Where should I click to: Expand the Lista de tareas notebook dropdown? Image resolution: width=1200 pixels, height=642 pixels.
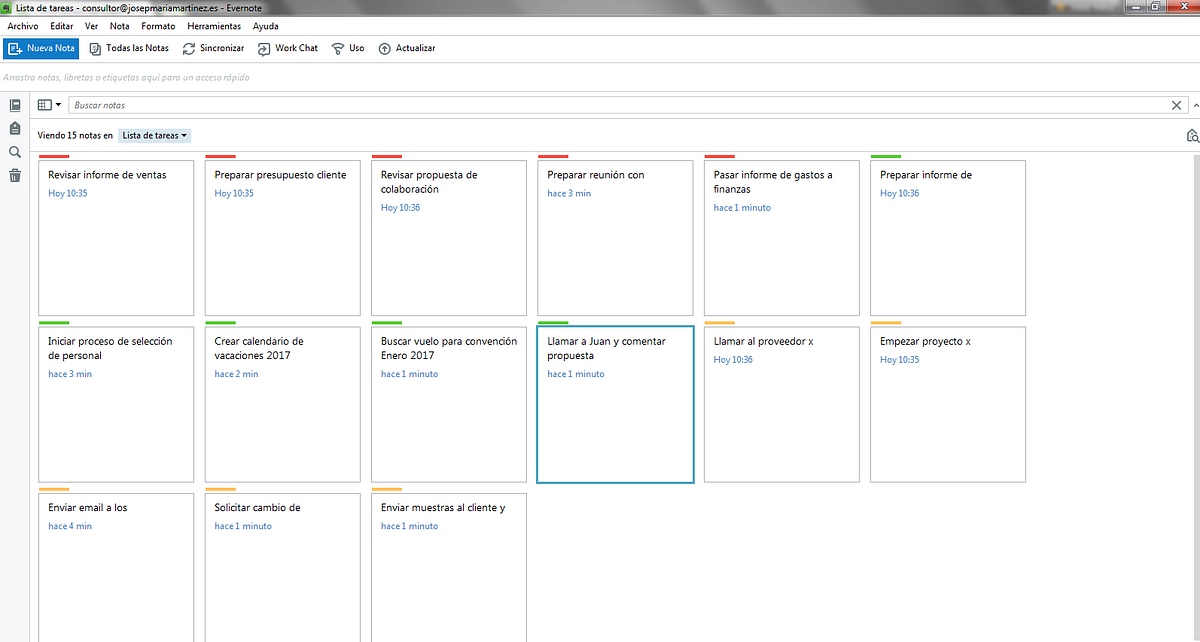point(155,135)
